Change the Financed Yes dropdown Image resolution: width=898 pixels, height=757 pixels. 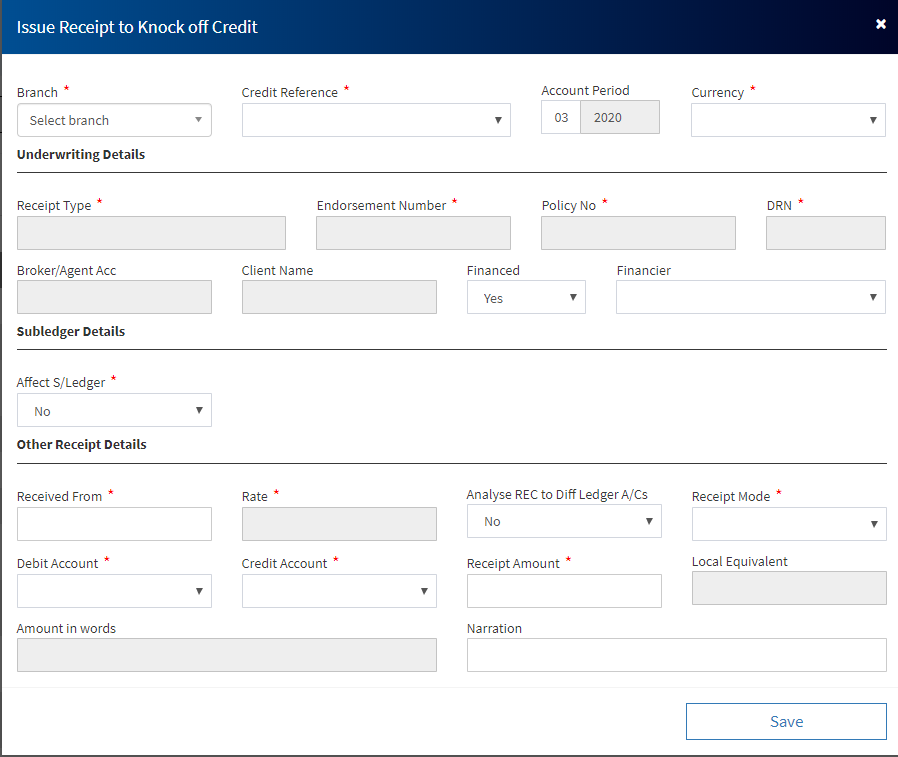526,298
